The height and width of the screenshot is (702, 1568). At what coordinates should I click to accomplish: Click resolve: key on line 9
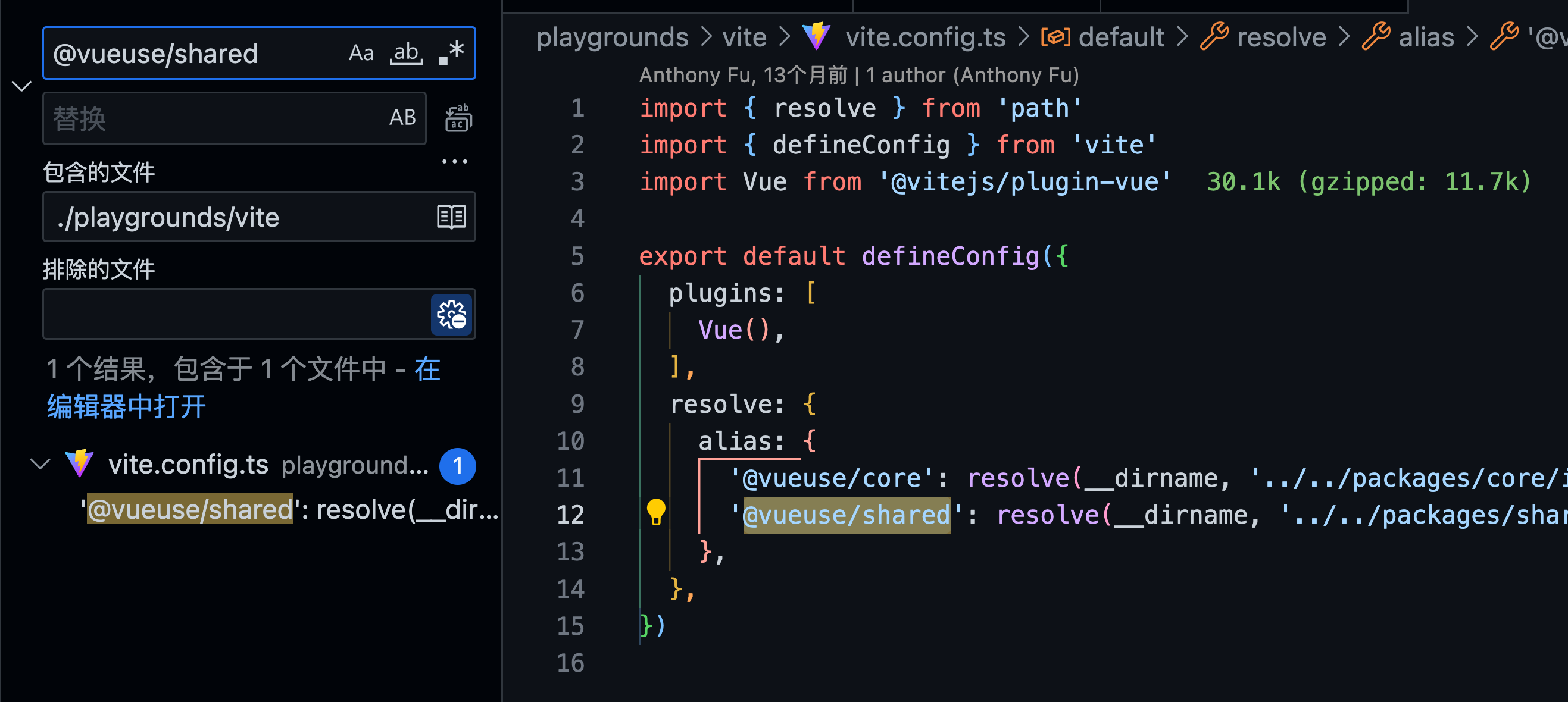coord(727,404)
